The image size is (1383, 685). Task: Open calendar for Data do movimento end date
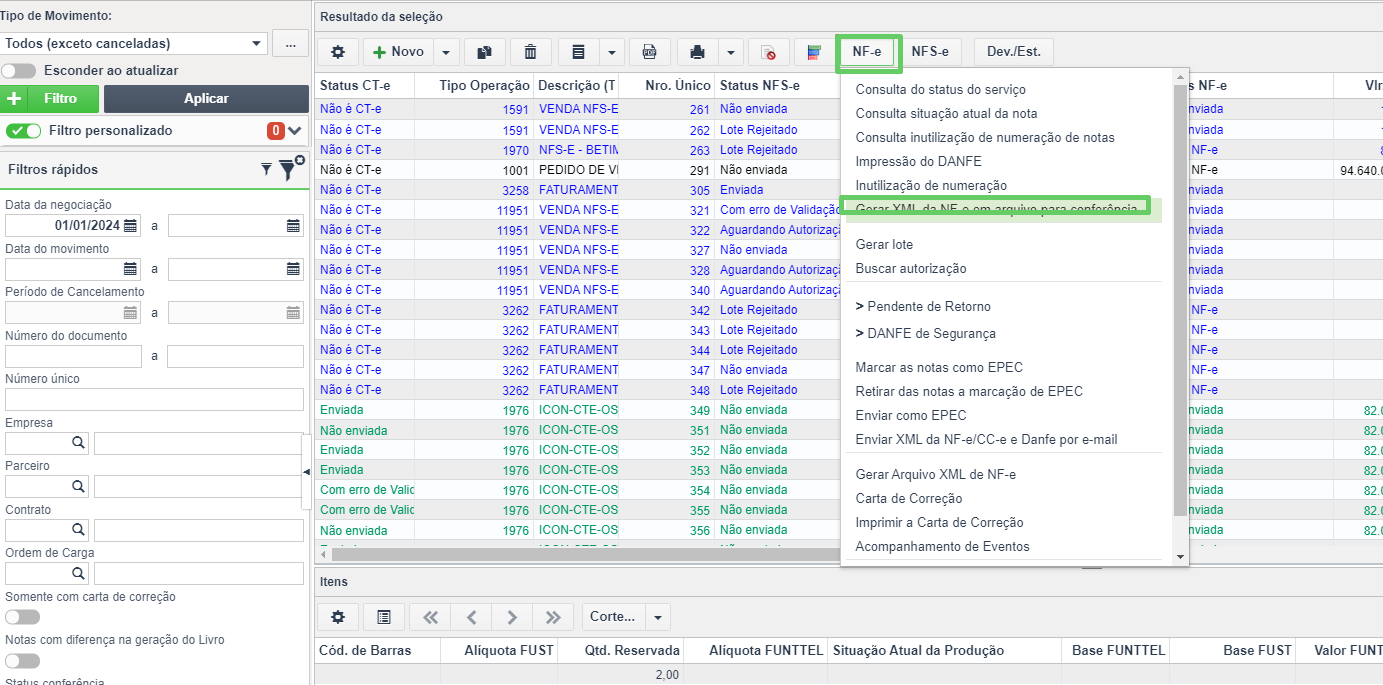(x=293, y=269)
